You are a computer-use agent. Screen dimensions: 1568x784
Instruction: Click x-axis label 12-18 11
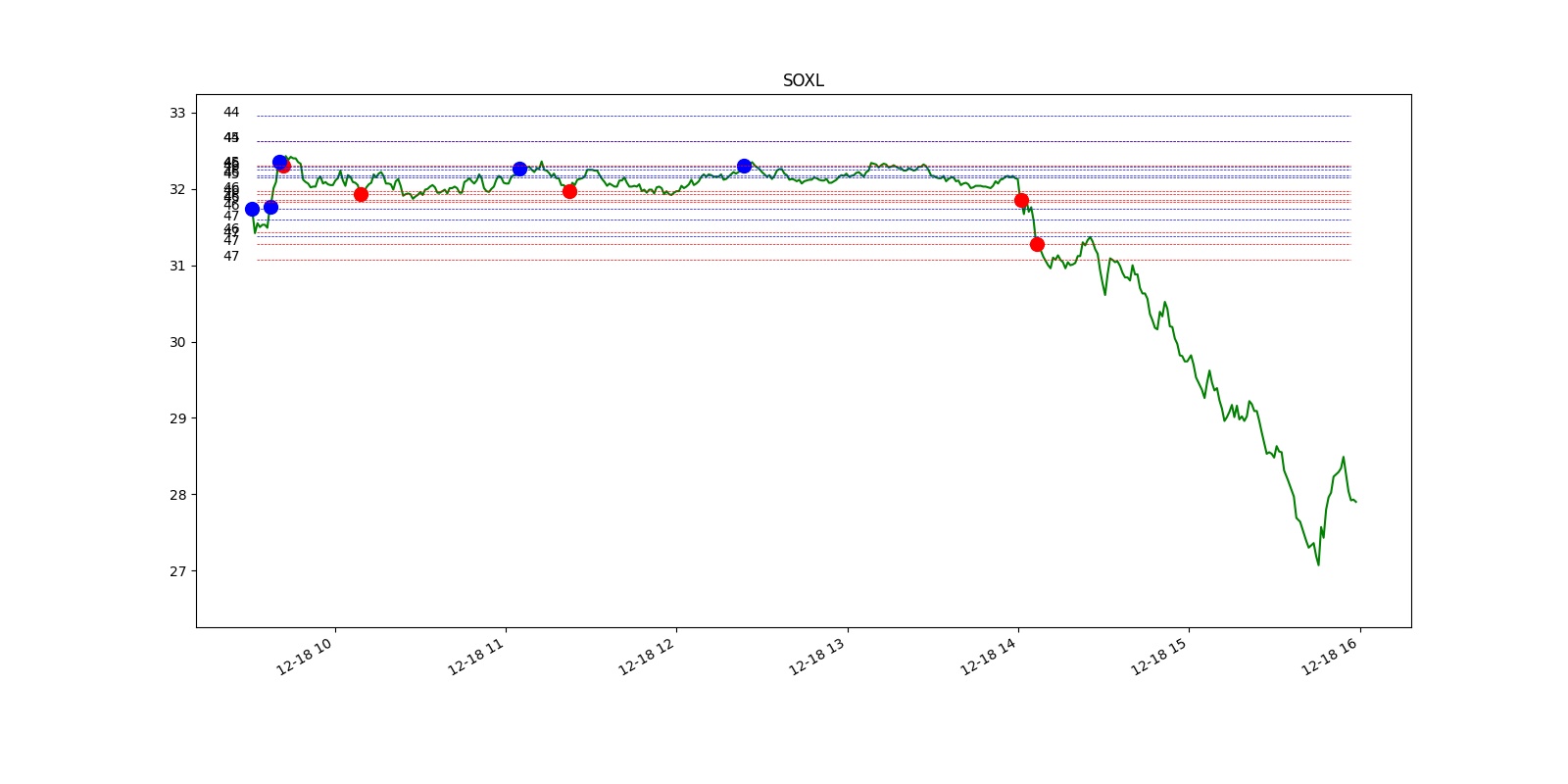[476, 655]
